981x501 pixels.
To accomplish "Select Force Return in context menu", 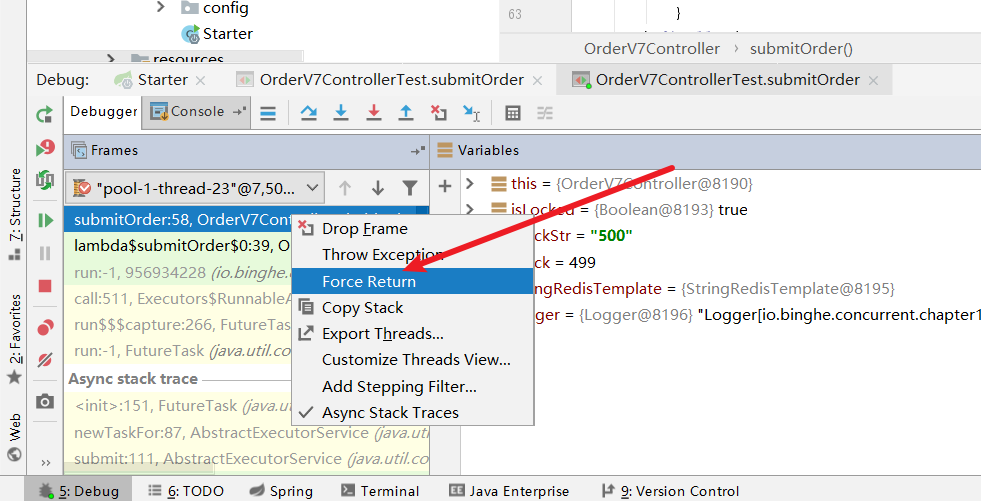I will (368, 282).
